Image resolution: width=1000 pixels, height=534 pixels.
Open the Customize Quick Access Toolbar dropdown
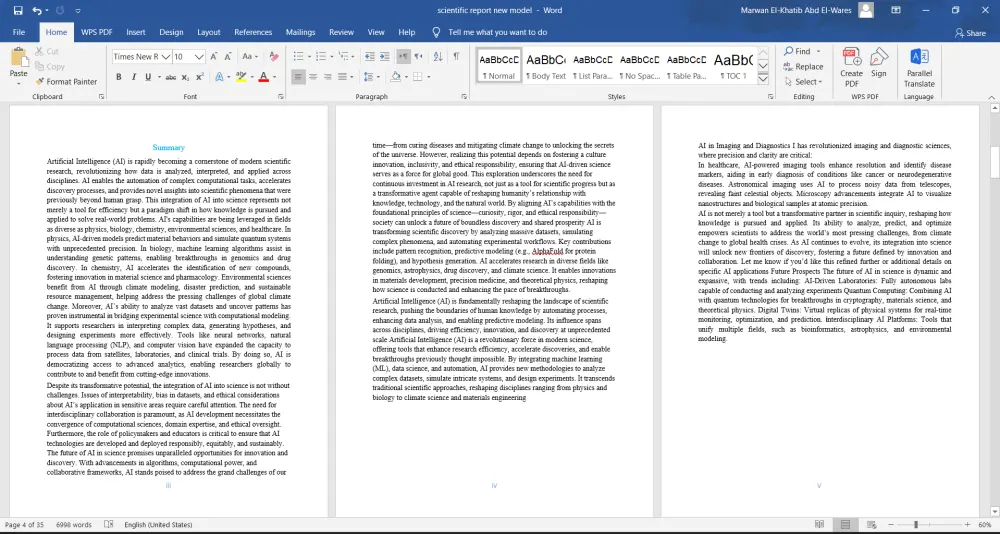point(78,11)
